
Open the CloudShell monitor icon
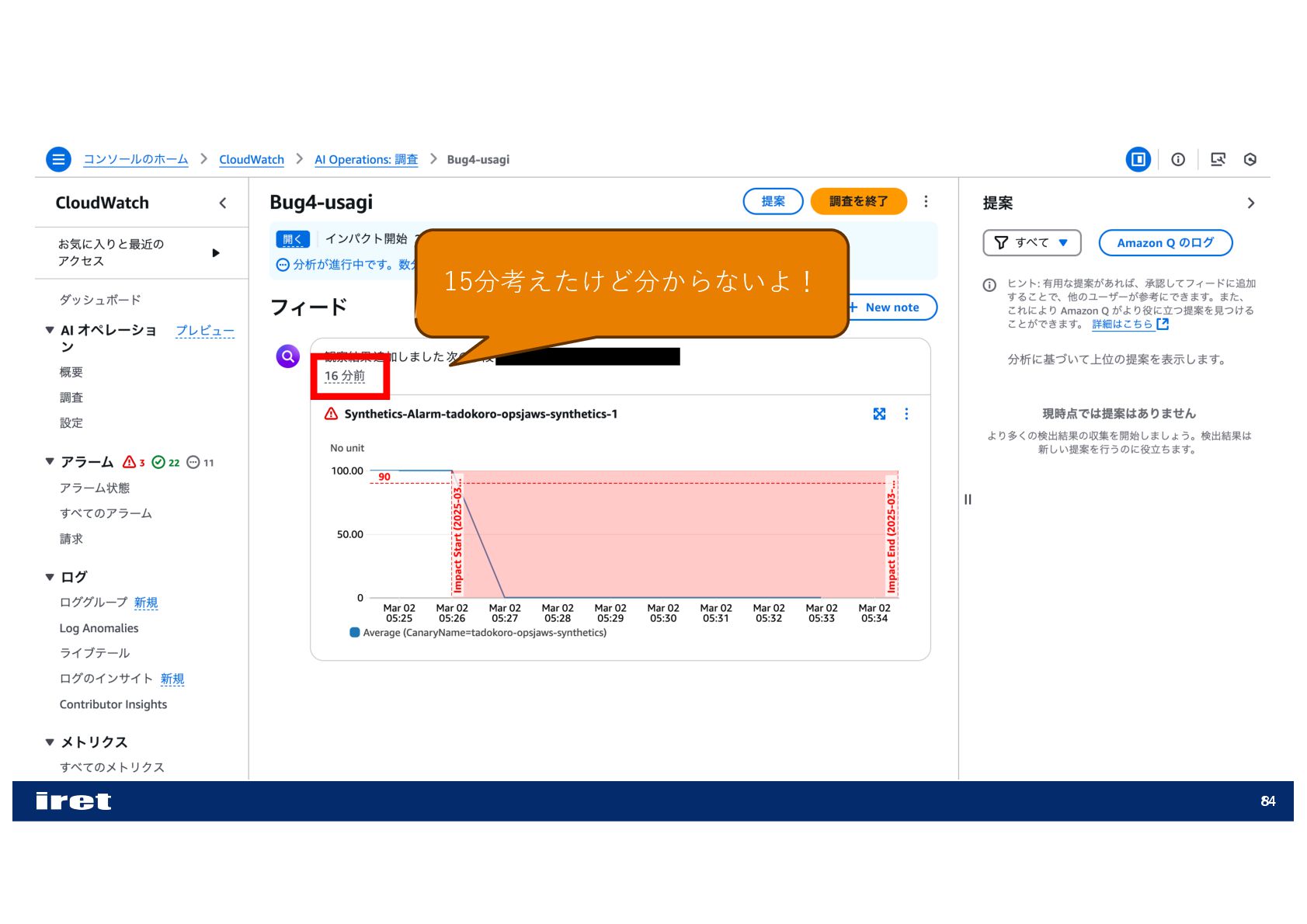1218,159
